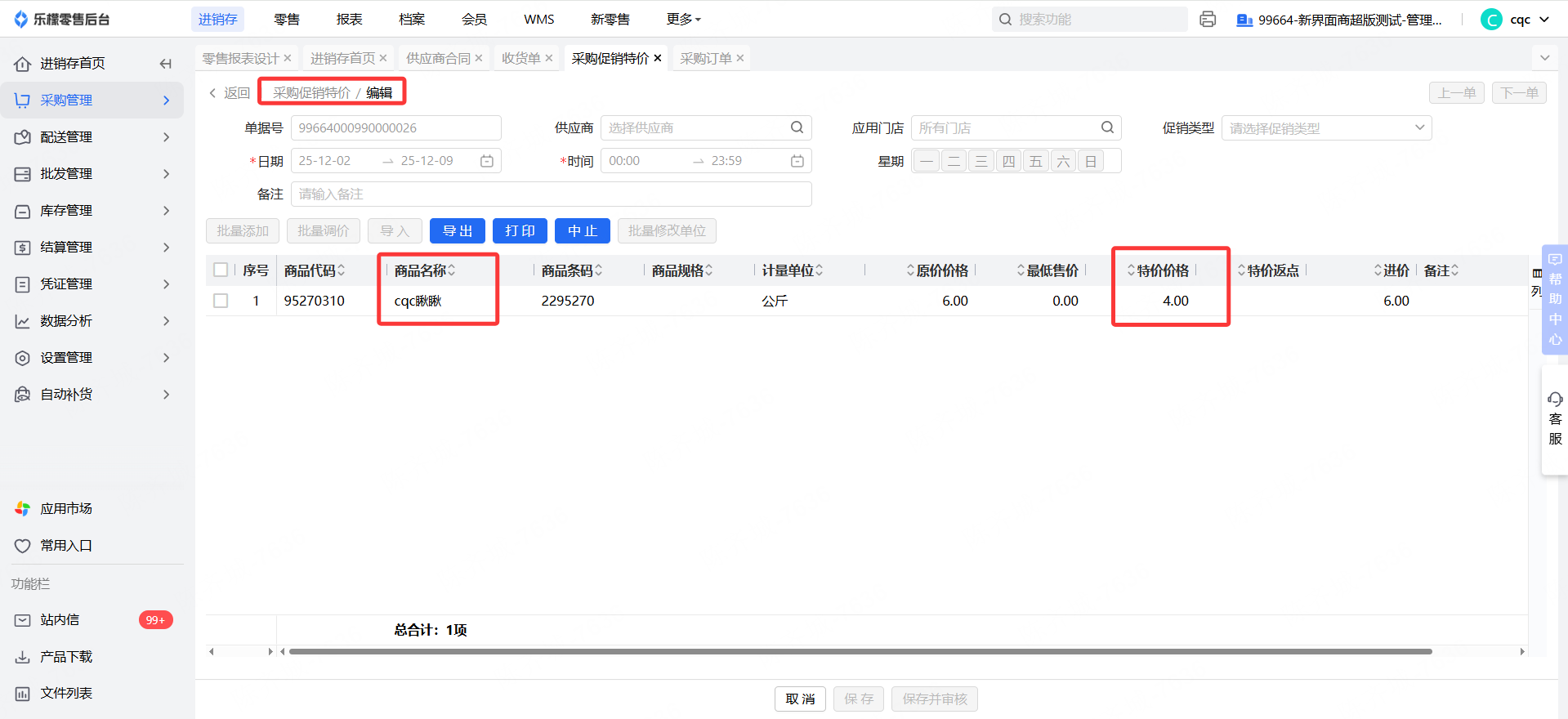Switch to 报表 top menu
Screen dimensions: 1568x719
(349, 20)
